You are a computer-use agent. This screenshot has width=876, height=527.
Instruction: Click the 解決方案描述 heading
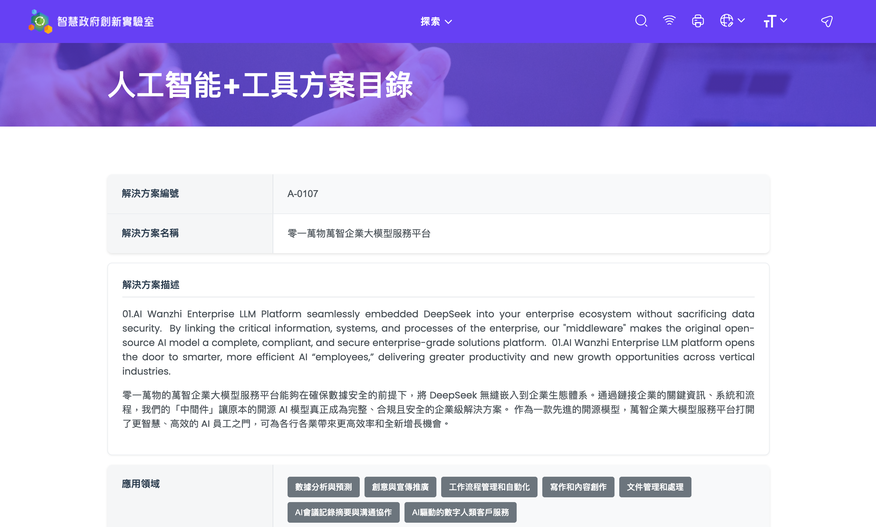pyautogui.click(x=151, y=284)
